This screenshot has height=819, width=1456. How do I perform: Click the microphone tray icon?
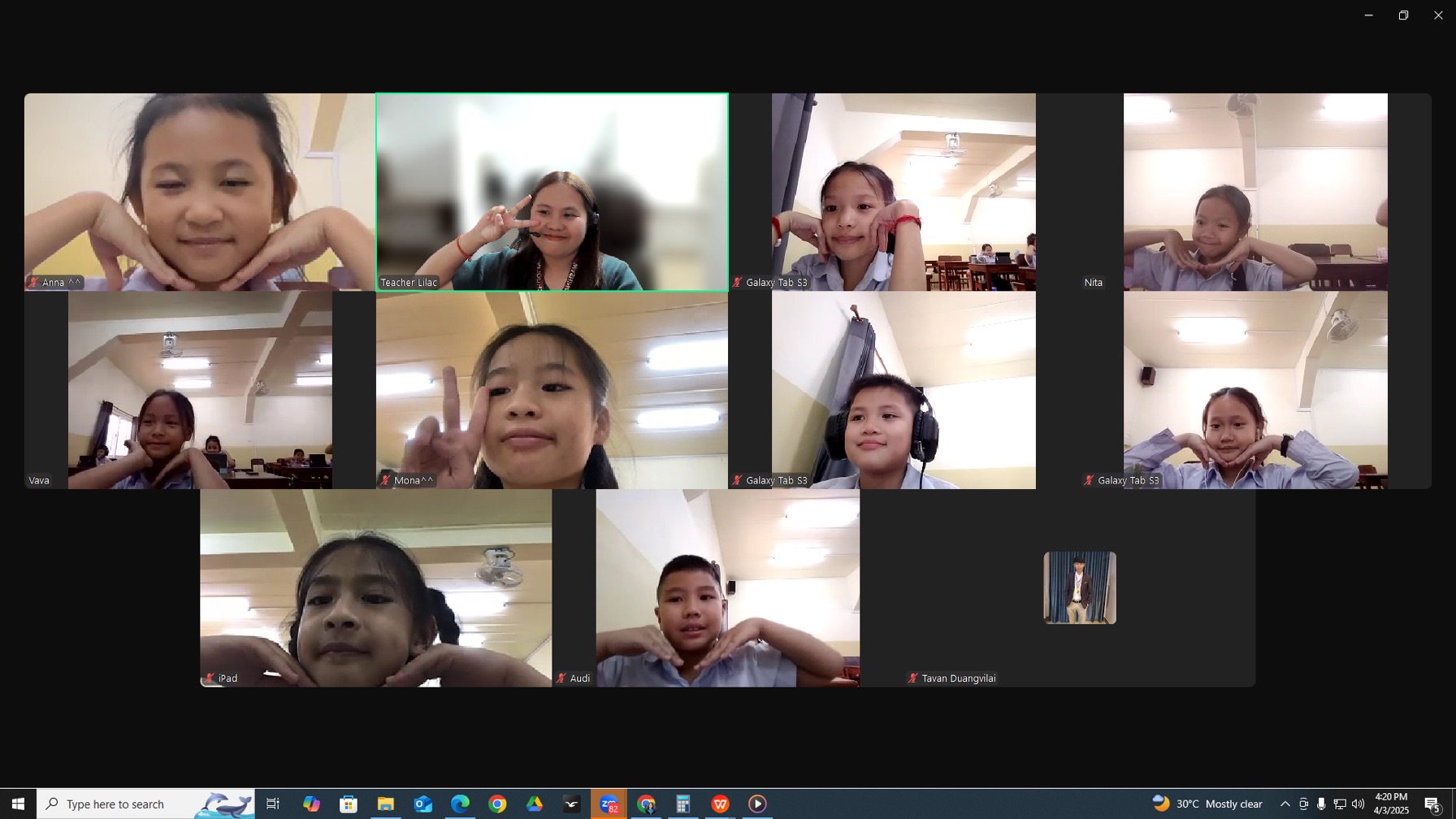click(x=1321, y=804)
